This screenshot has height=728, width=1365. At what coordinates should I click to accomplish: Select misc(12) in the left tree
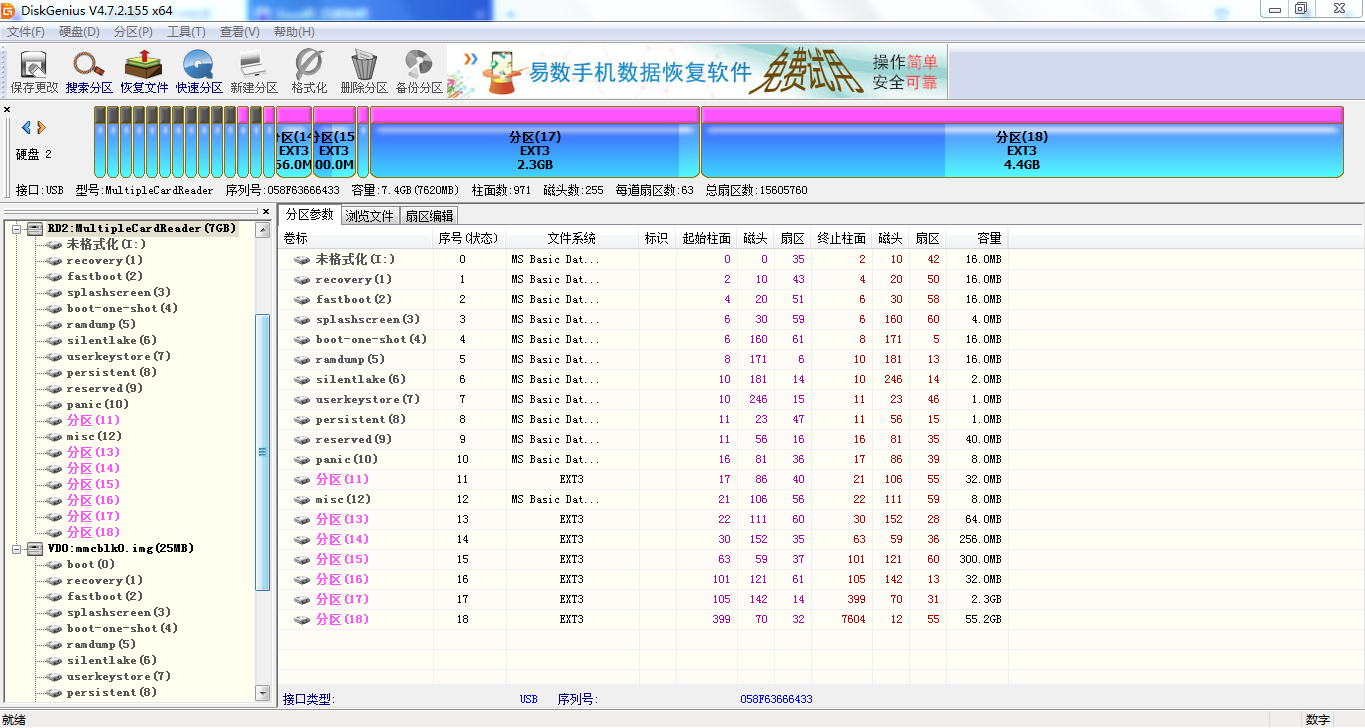coord(94,436)
